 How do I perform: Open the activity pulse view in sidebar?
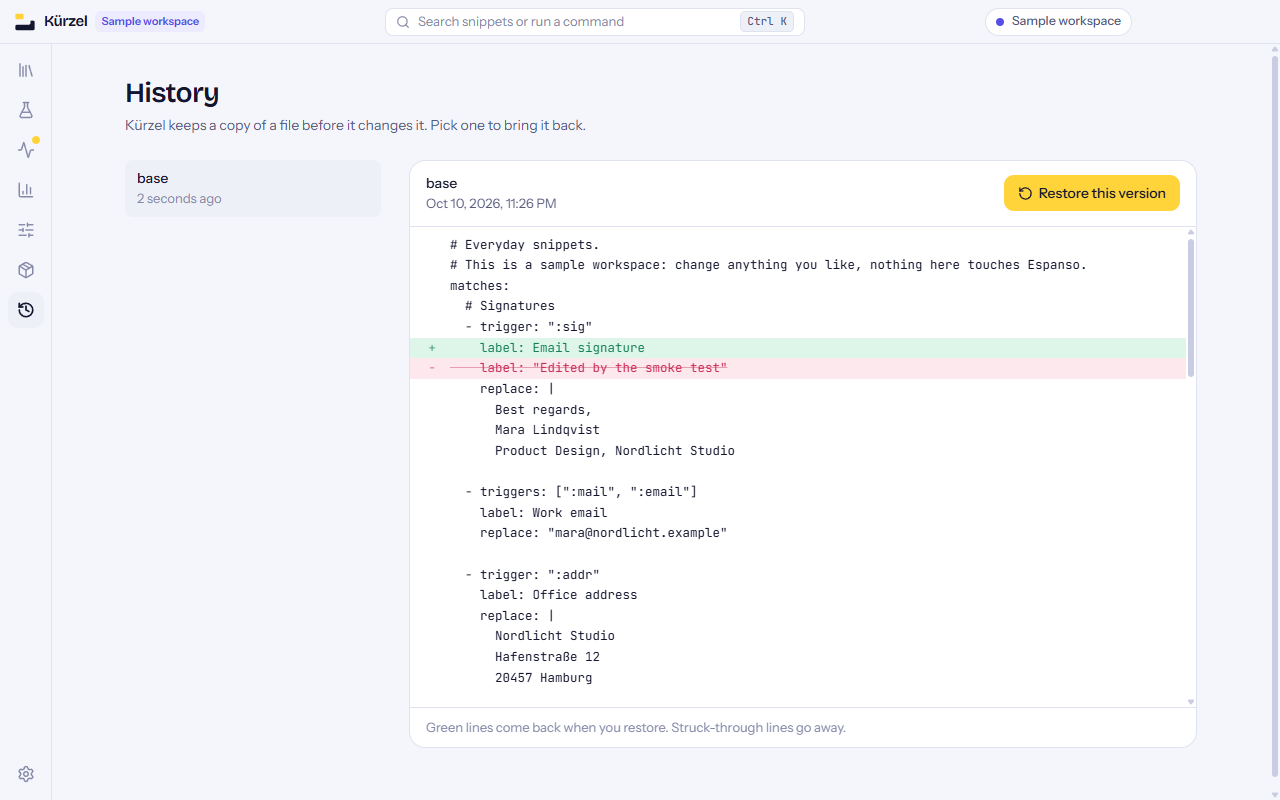pos(26,150)
